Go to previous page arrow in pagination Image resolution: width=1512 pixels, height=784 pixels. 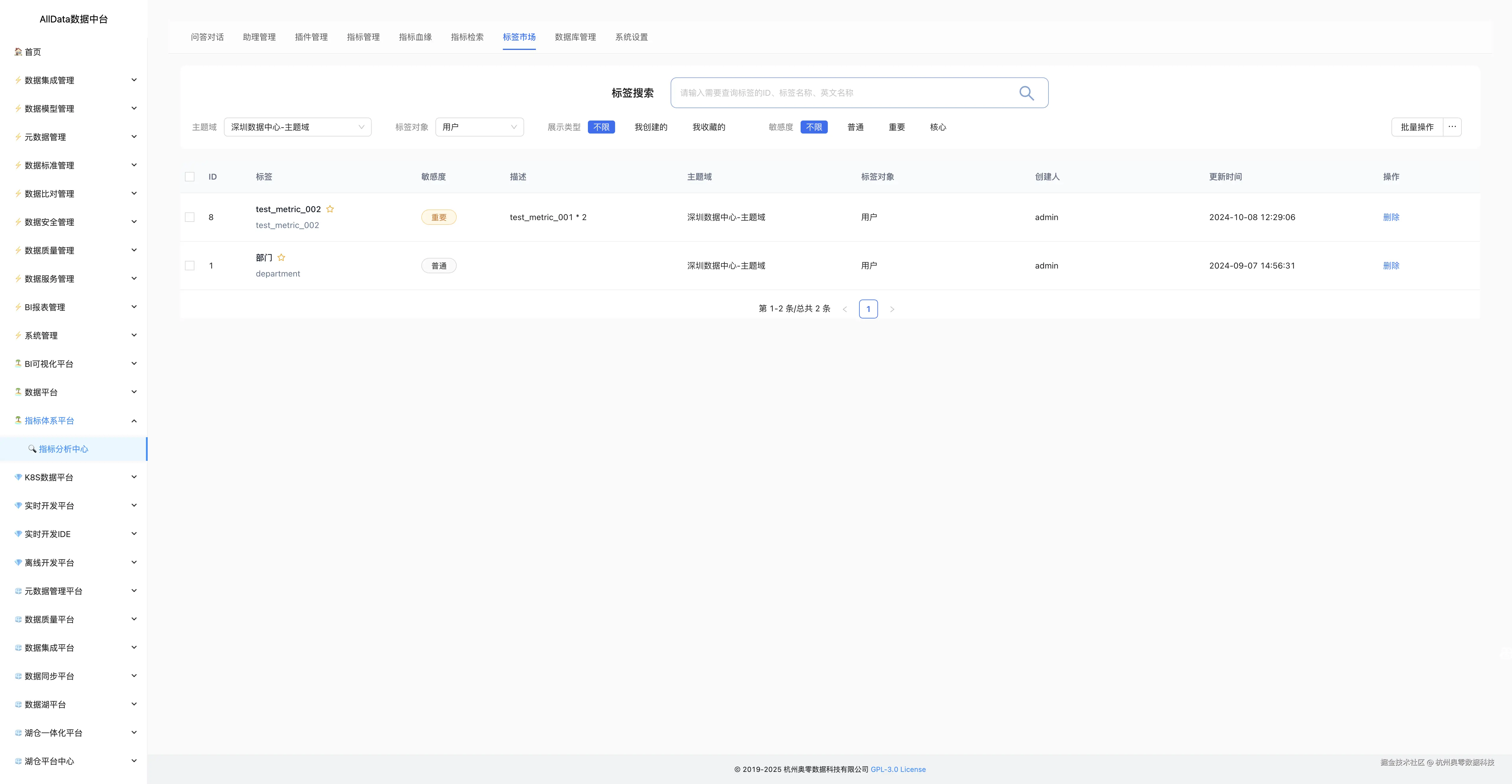click(x=845, y=309)
